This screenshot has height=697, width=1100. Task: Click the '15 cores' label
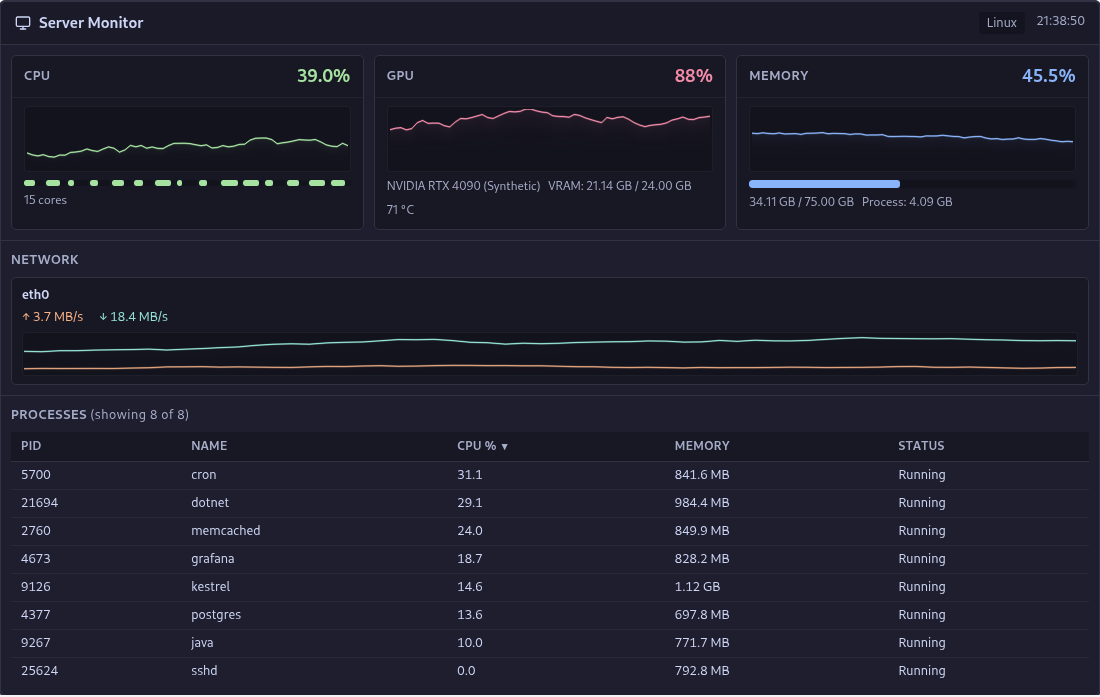point(46,201)
